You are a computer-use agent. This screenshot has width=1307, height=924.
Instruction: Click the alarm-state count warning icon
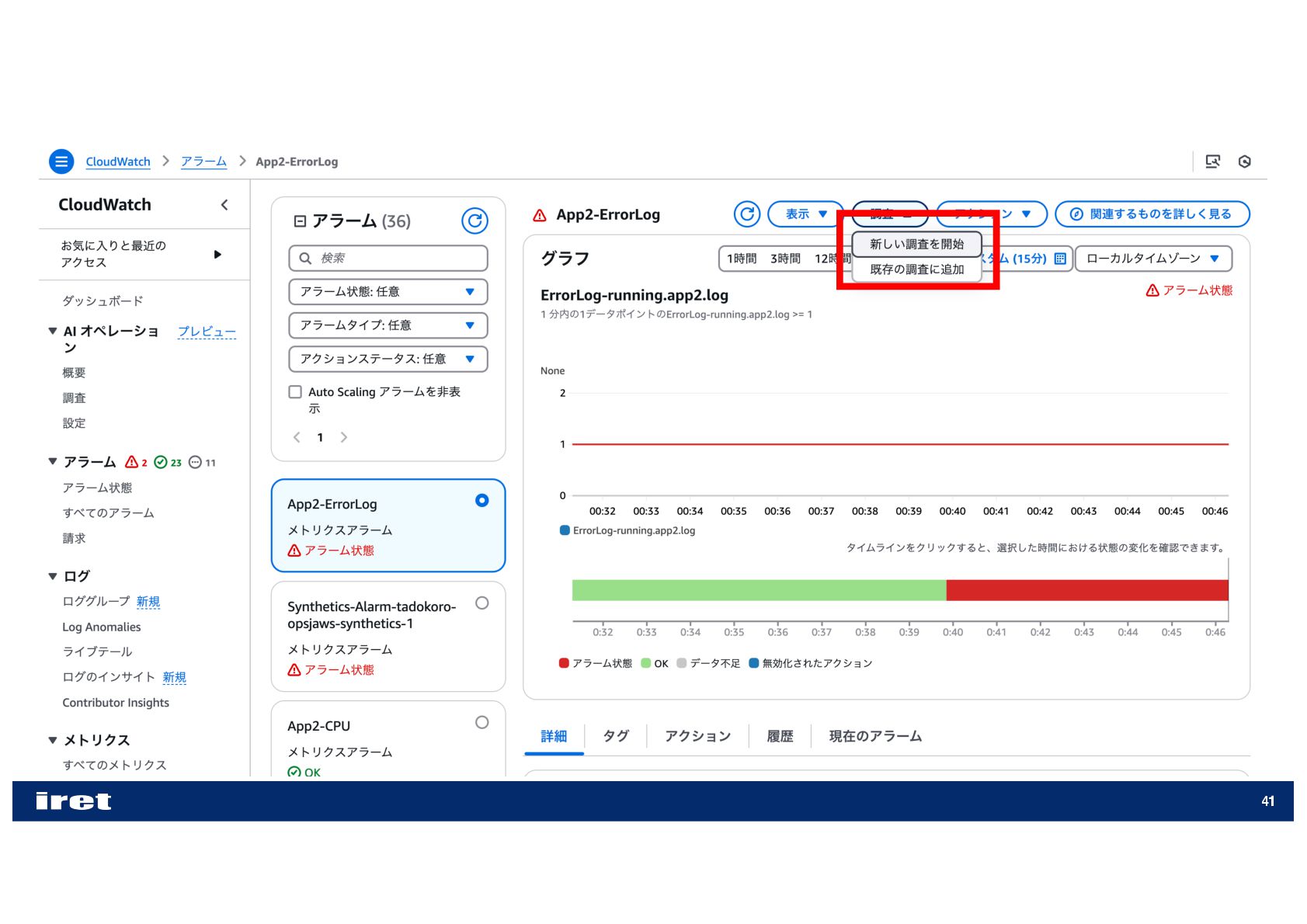pyautogui.click(x=132, y=462)
